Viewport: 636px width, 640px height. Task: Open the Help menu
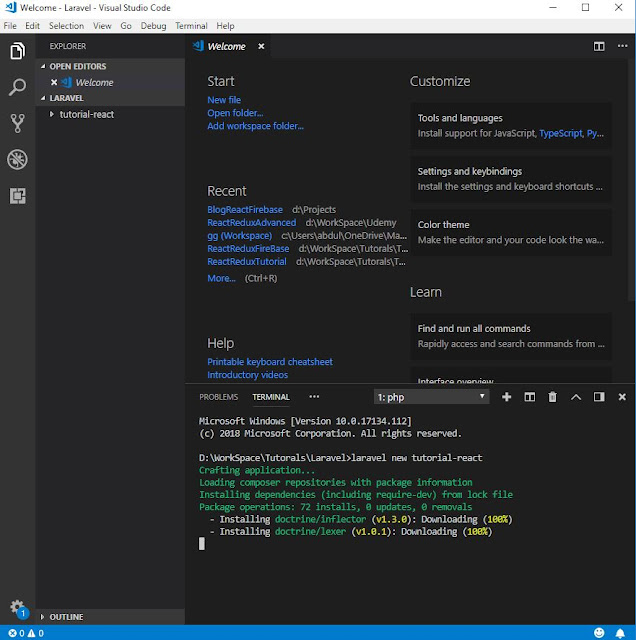[x=225, y=26]
